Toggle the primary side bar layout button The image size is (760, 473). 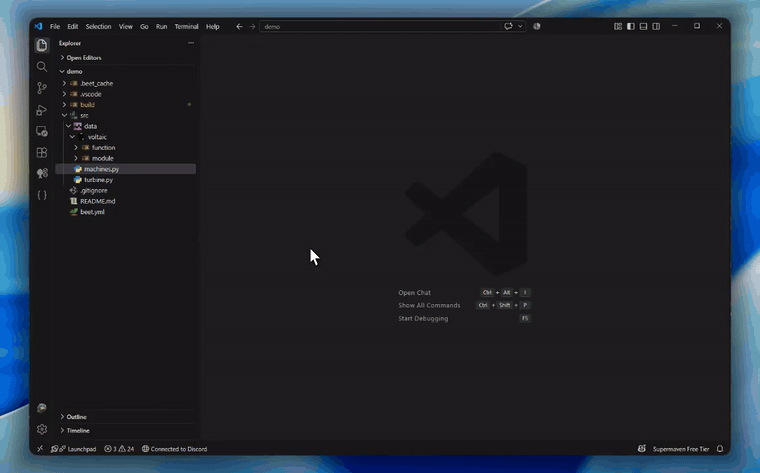631,26
